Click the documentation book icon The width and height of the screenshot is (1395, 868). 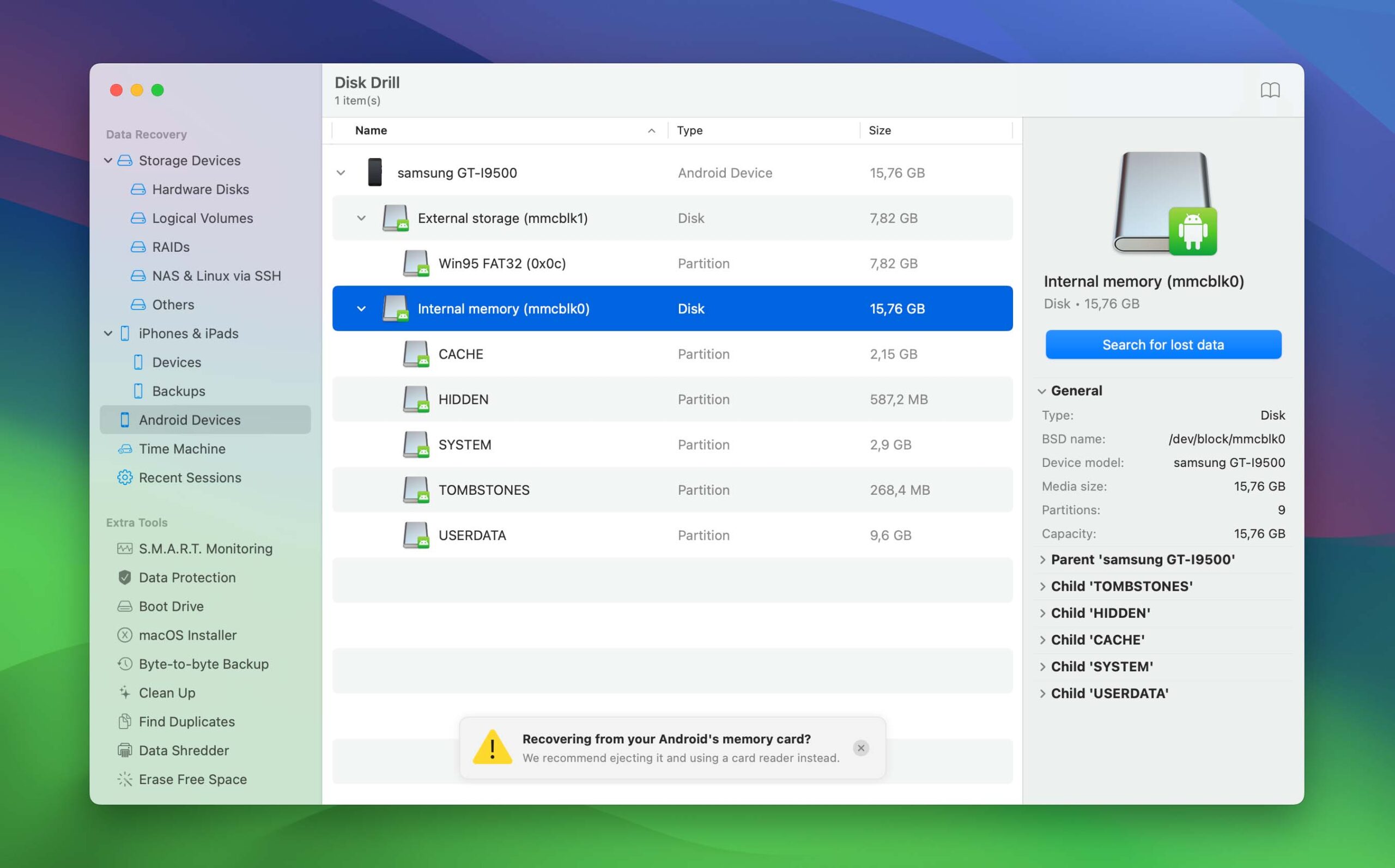(1270, 90)
